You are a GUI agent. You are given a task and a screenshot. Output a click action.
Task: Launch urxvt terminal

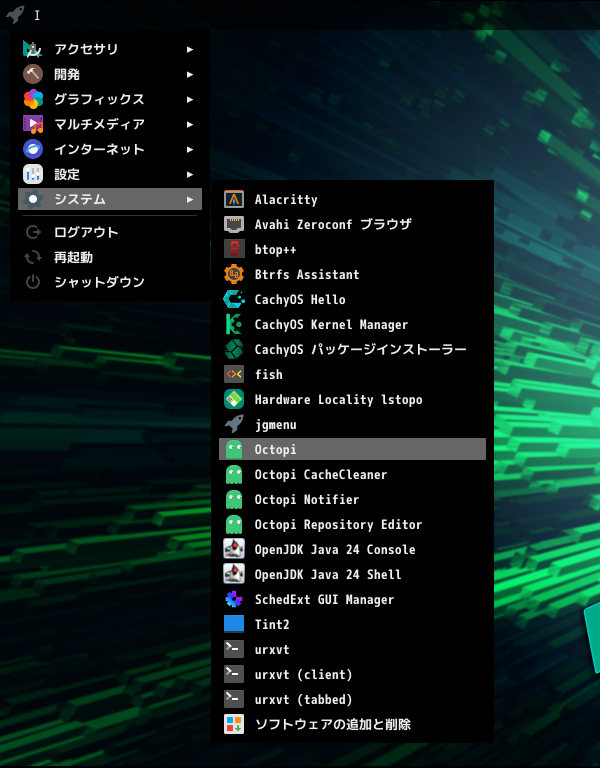pos(352,649)
